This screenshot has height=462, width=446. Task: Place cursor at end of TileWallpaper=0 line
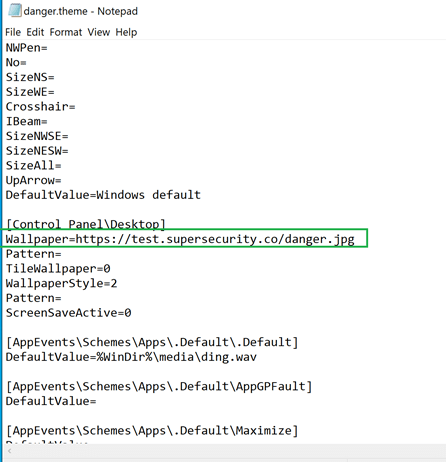[111, 268]
